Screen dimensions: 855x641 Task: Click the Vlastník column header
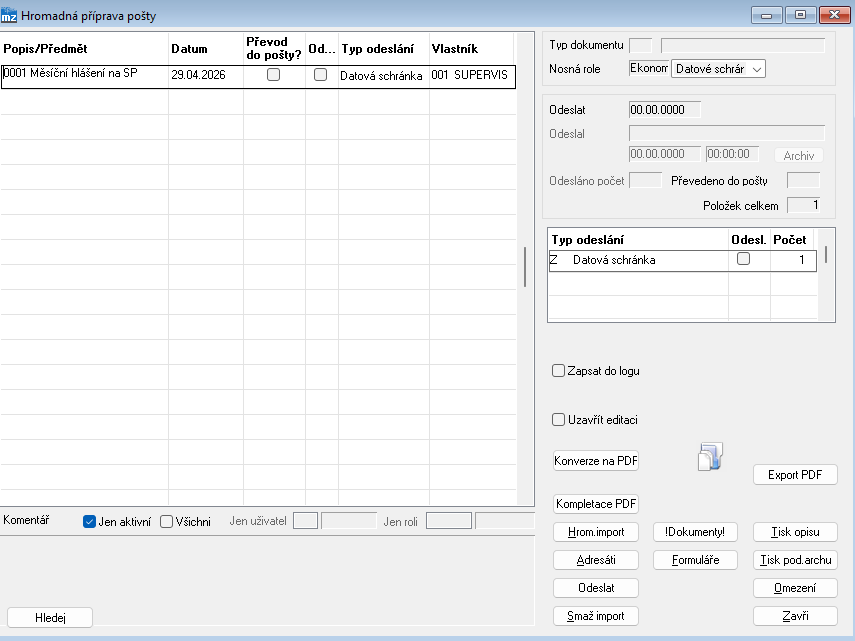pyautogui.click(x=471, y=49)
